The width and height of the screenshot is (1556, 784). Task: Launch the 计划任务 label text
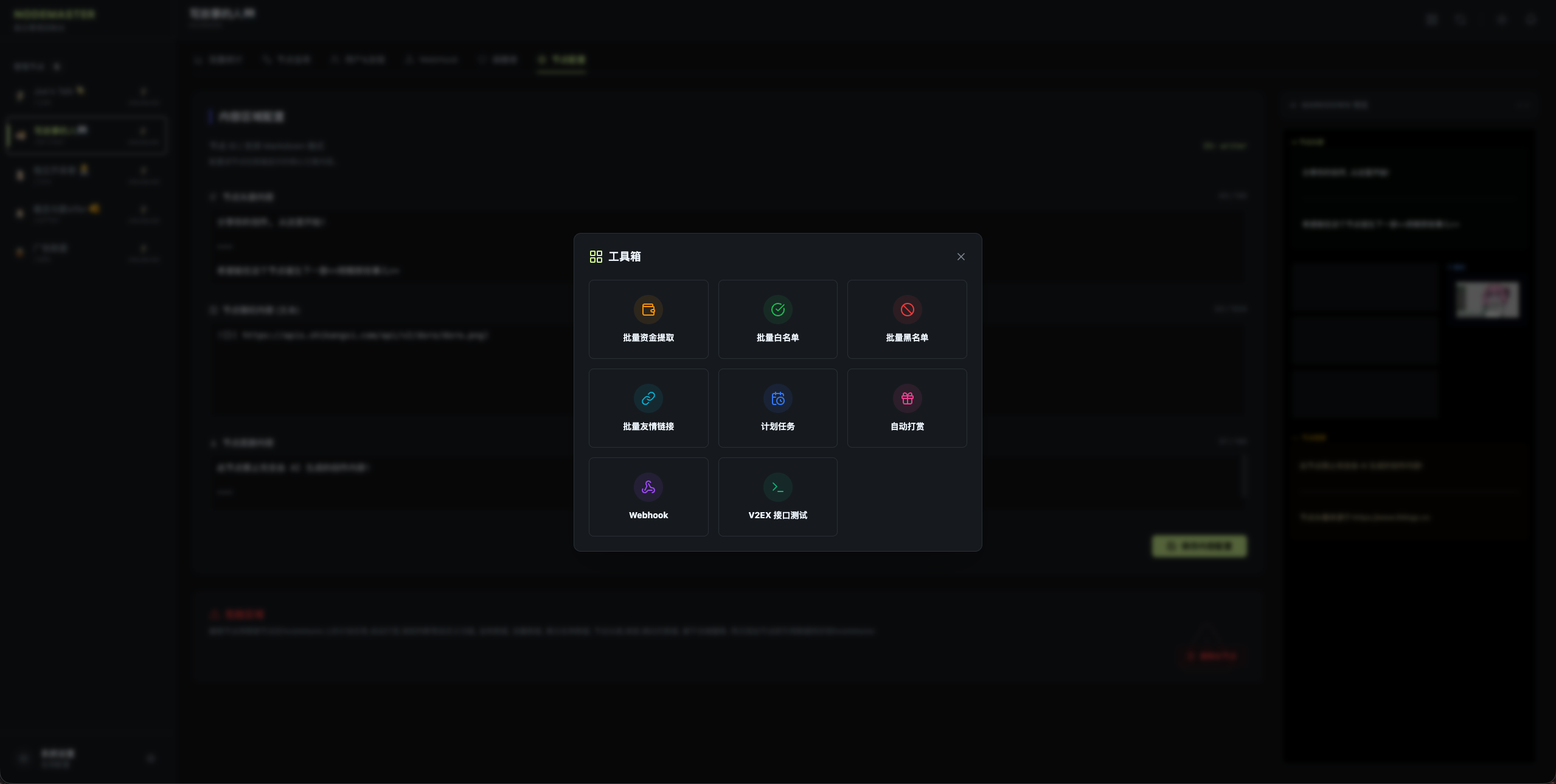coord(777,426)
